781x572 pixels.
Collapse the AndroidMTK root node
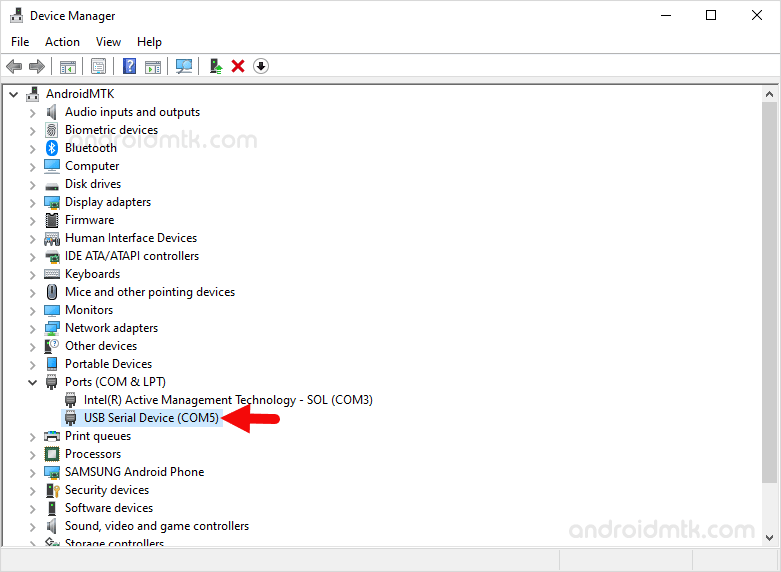coord(14,94)
